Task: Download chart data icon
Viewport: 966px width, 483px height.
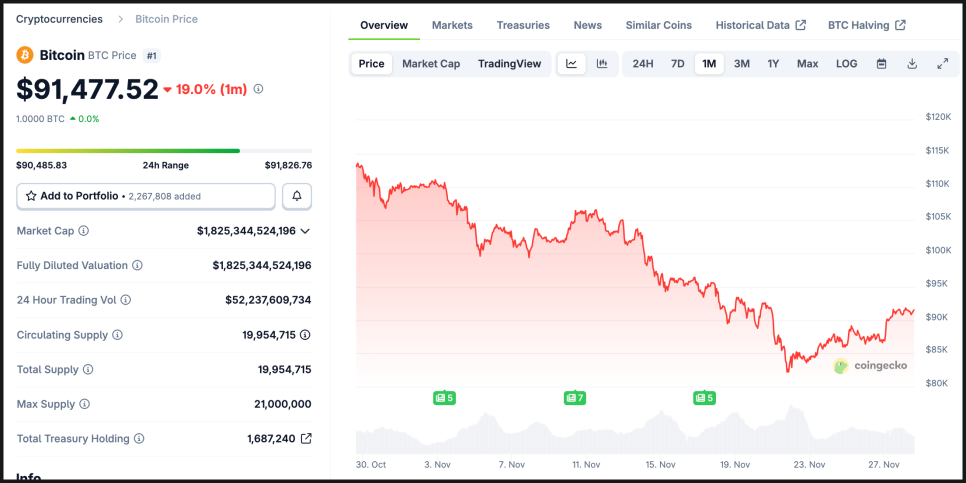Action: 912,64
